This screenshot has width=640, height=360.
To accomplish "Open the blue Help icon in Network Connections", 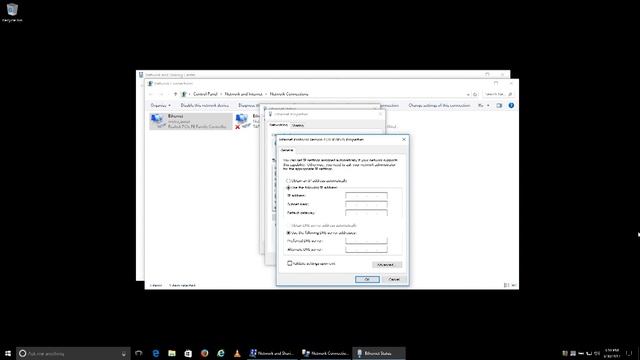I will pyautogui.click(x=511, y=105).
